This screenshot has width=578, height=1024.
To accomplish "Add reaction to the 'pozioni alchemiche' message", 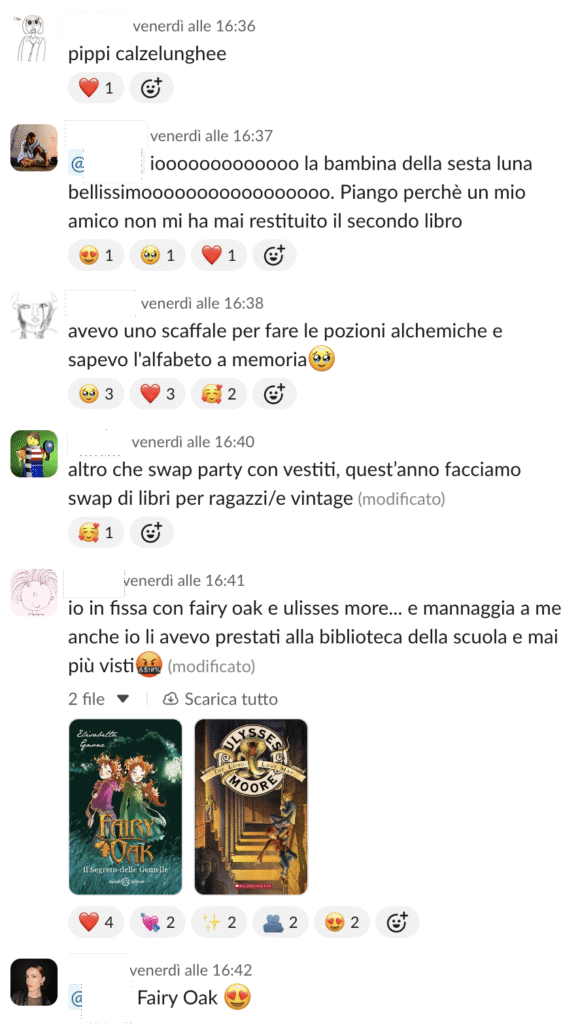I will [x=274, y=394].
